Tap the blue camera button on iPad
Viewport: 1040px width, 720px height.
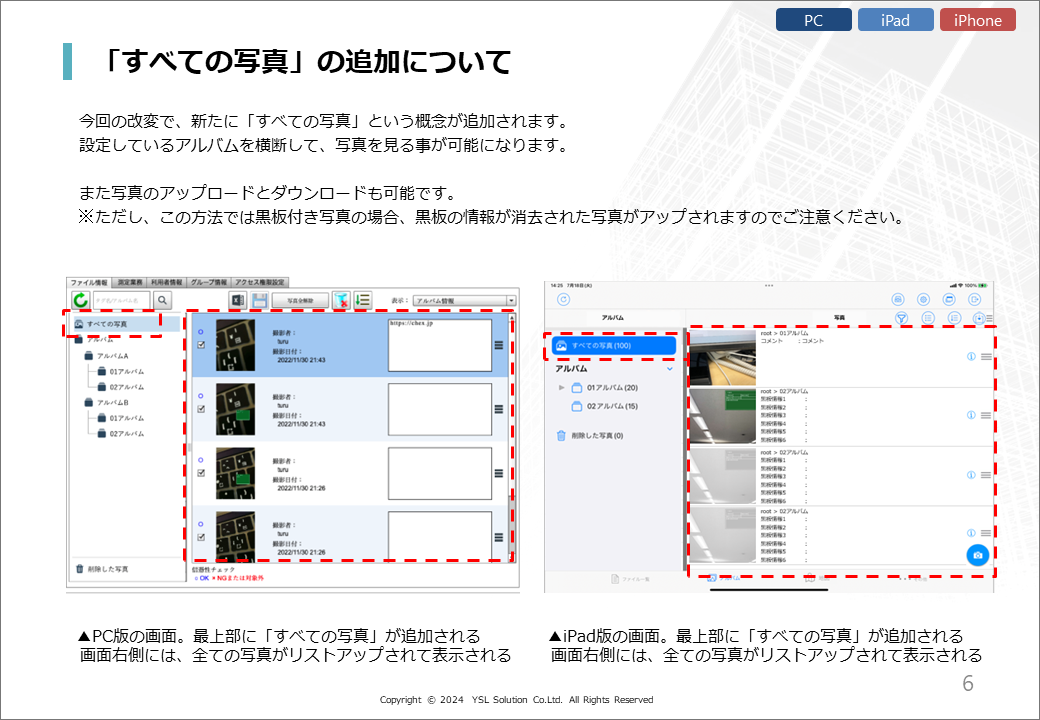click(x=977, y=555)
